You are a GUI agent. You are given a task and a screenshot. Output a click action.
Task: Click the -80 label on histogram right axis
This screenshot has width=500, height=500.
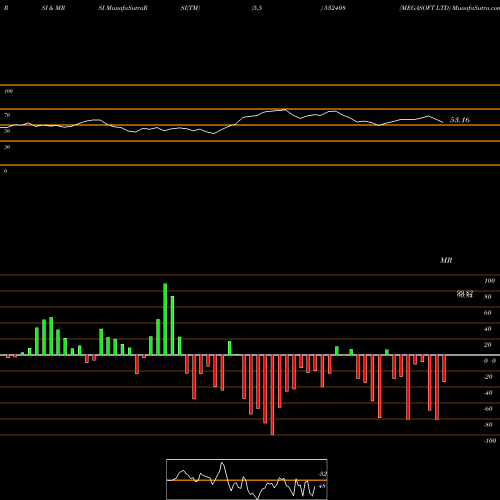488,425
